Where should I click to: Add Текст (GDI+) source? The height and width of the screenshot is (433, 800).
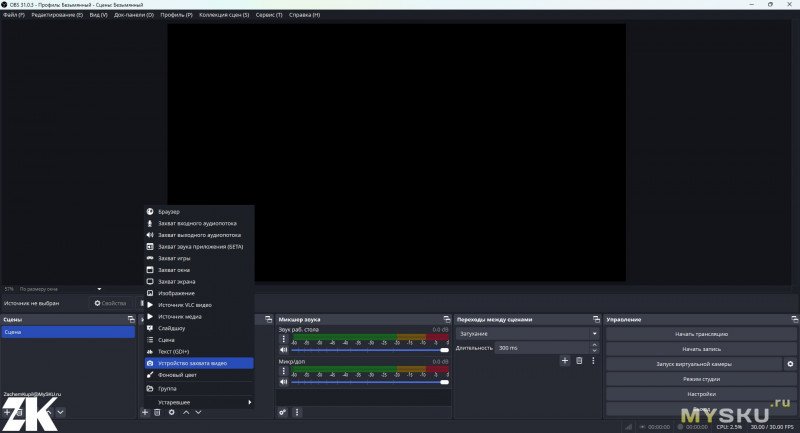pos(199,352)
